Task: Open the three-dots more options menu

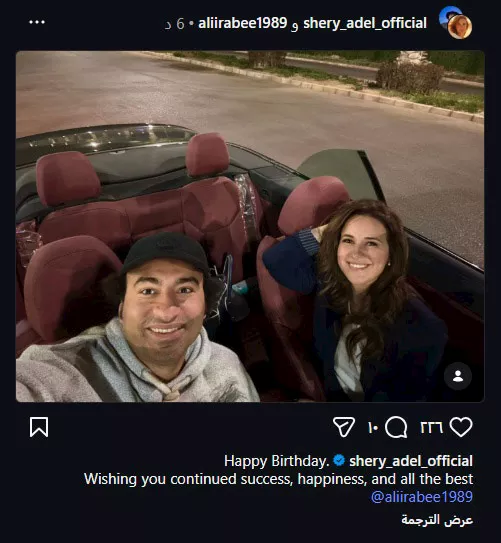Action: tap(37, 22)
